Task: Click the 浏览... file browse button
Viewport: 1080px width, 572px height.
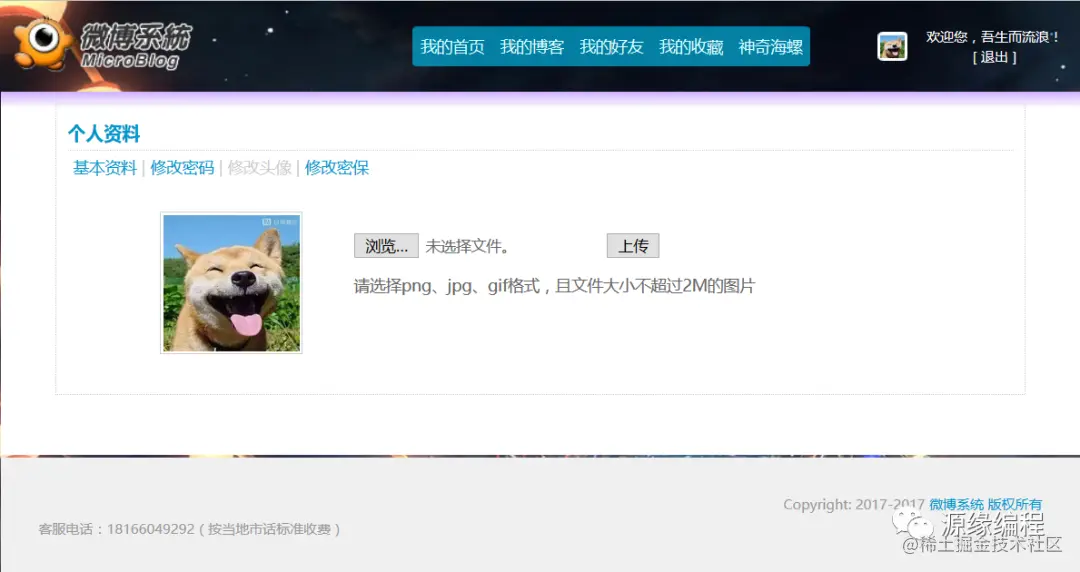Action: click(386, 246)
